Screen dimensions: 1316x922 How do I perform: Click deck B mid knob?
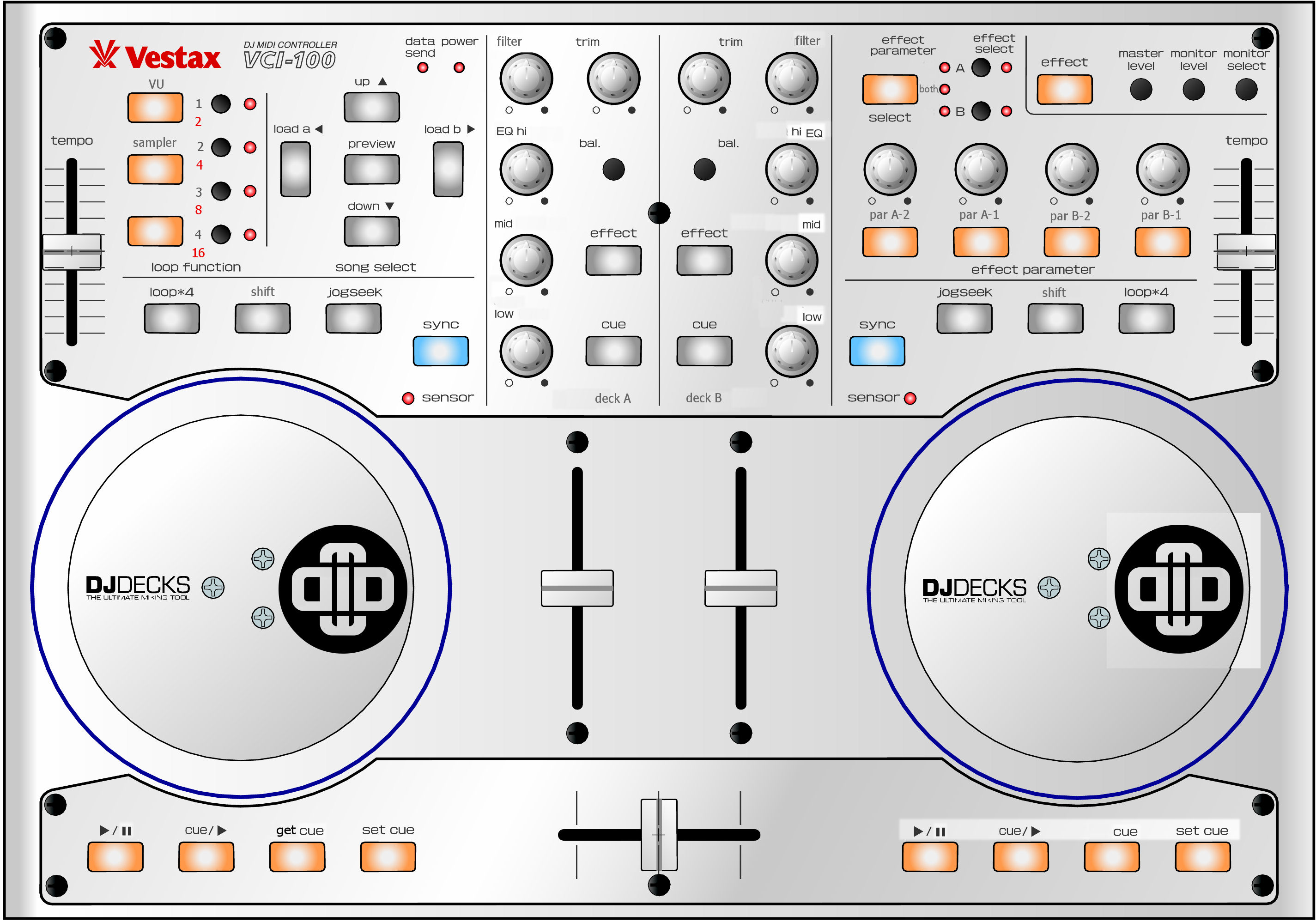[x=792, y=260]
